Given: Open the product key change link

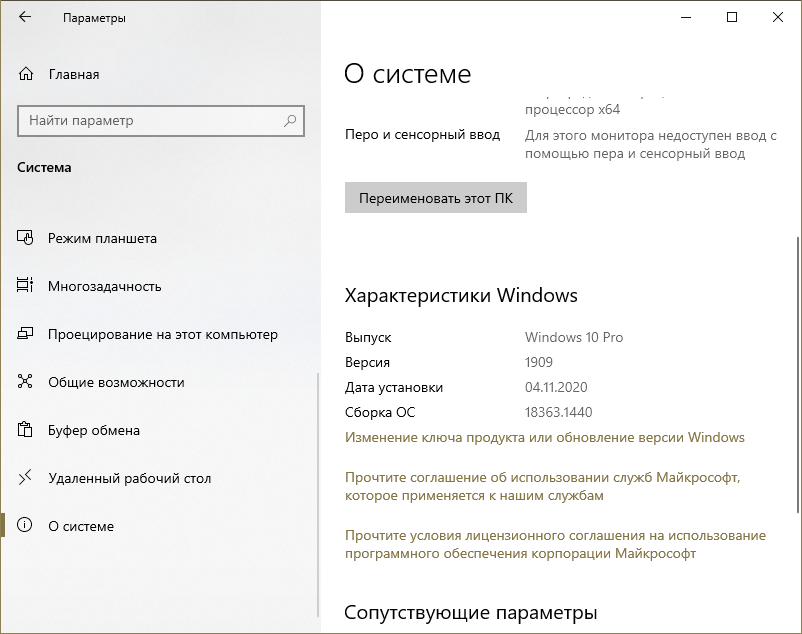Looking at the screenshot, I should tap(544, 437).
